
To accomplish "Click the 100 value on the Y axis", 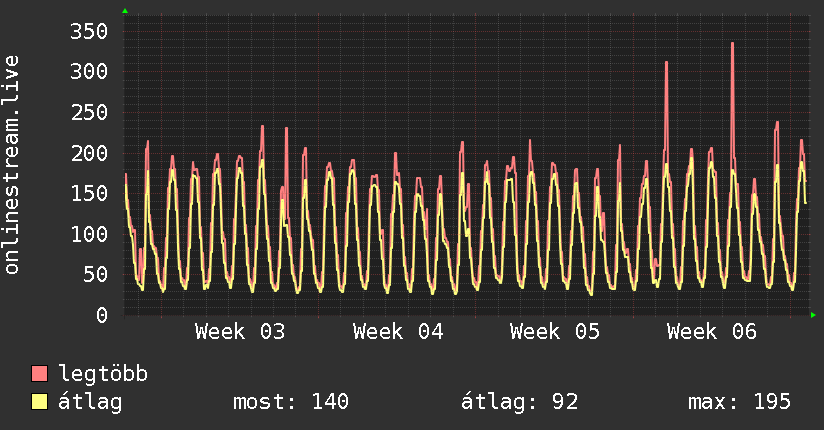I will [89, 234].
